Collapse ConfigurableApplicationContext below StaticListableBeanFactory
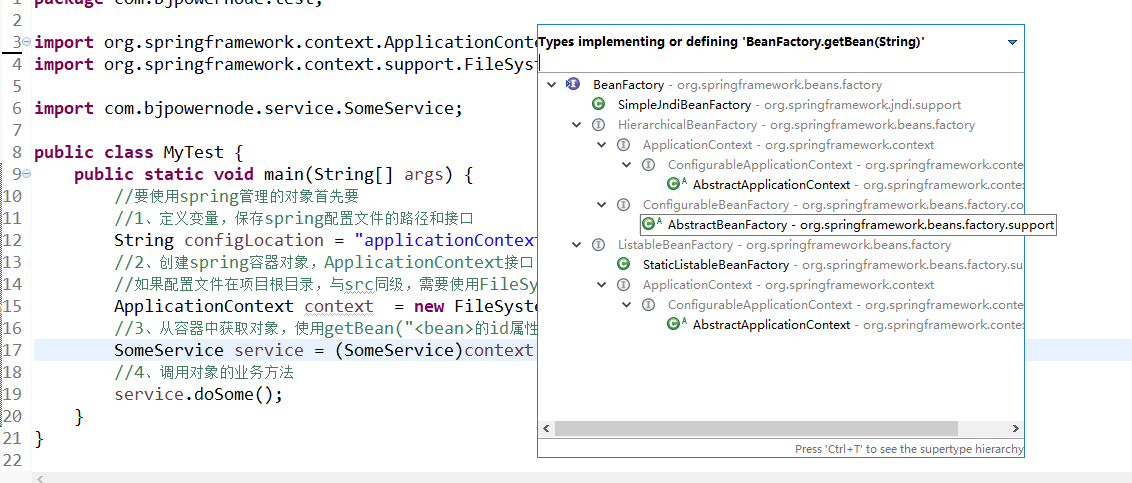 tap(627, 305)
